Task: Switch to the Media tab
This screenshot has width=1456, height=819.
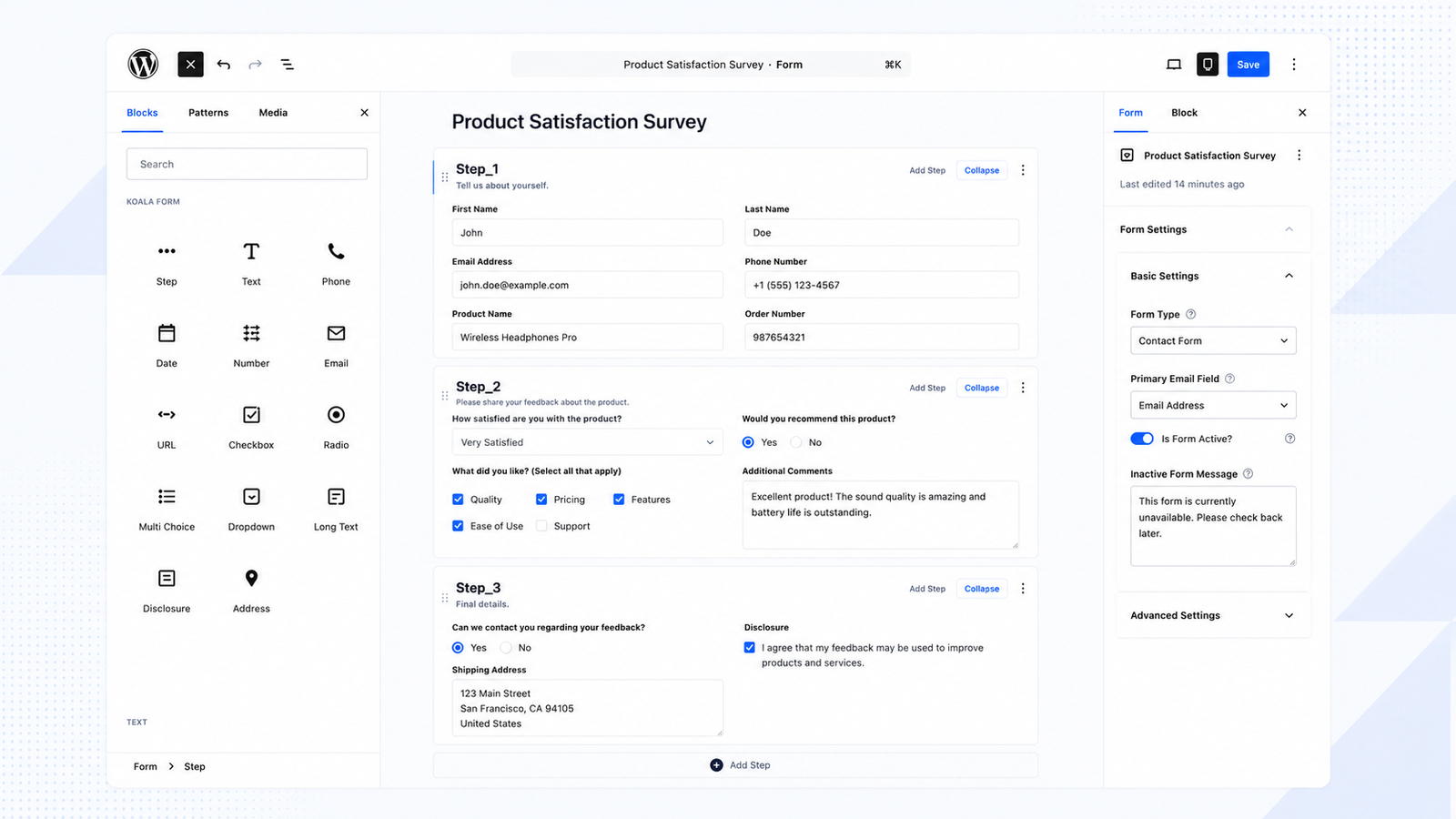Action: pos(273,113)
